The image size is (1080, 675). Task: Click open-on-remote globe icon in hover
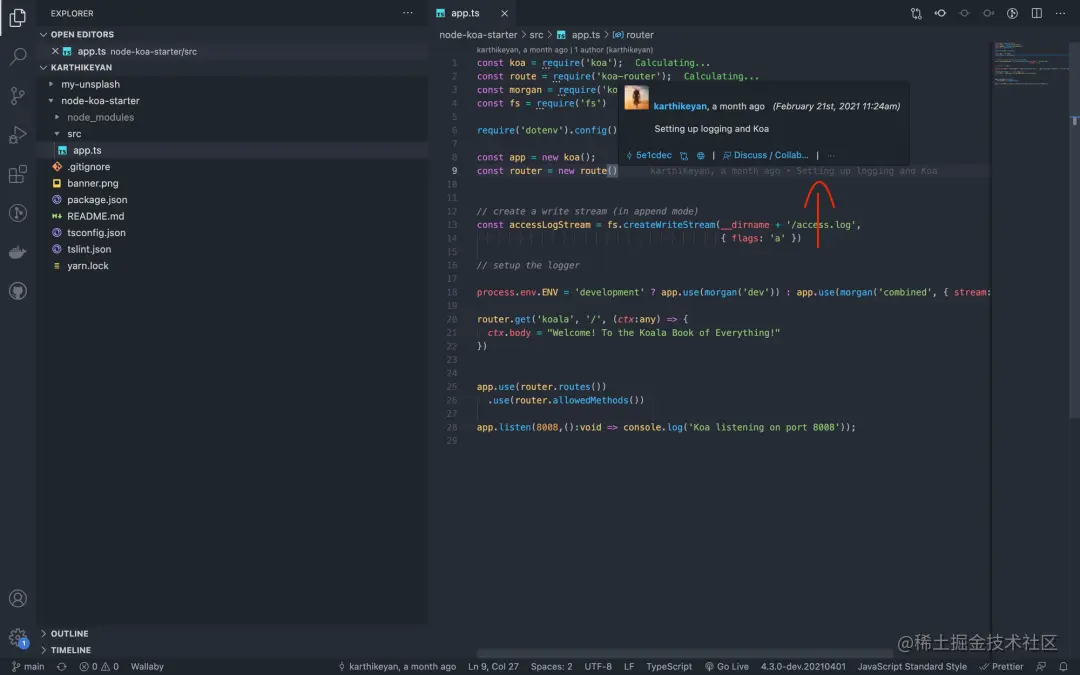[700, 156]
